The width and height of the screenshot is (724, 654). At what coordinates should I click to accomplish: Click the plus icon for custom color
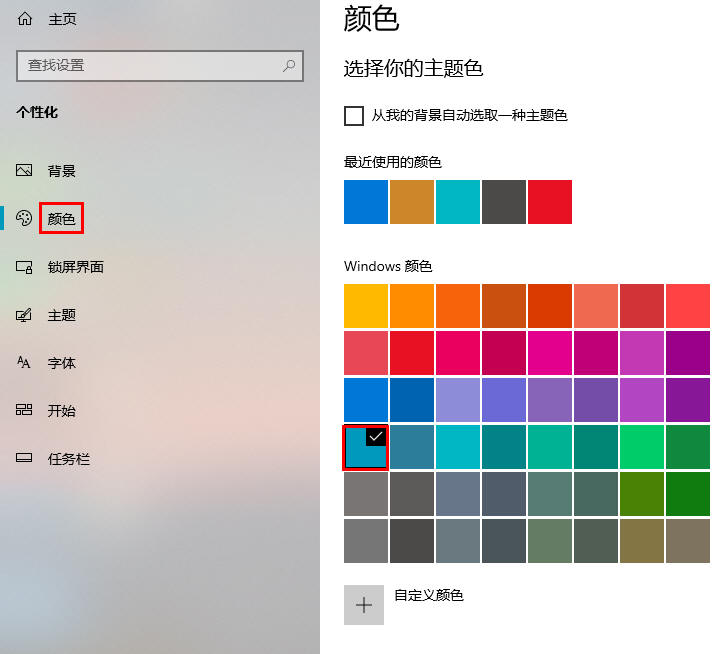click(364, 605)
